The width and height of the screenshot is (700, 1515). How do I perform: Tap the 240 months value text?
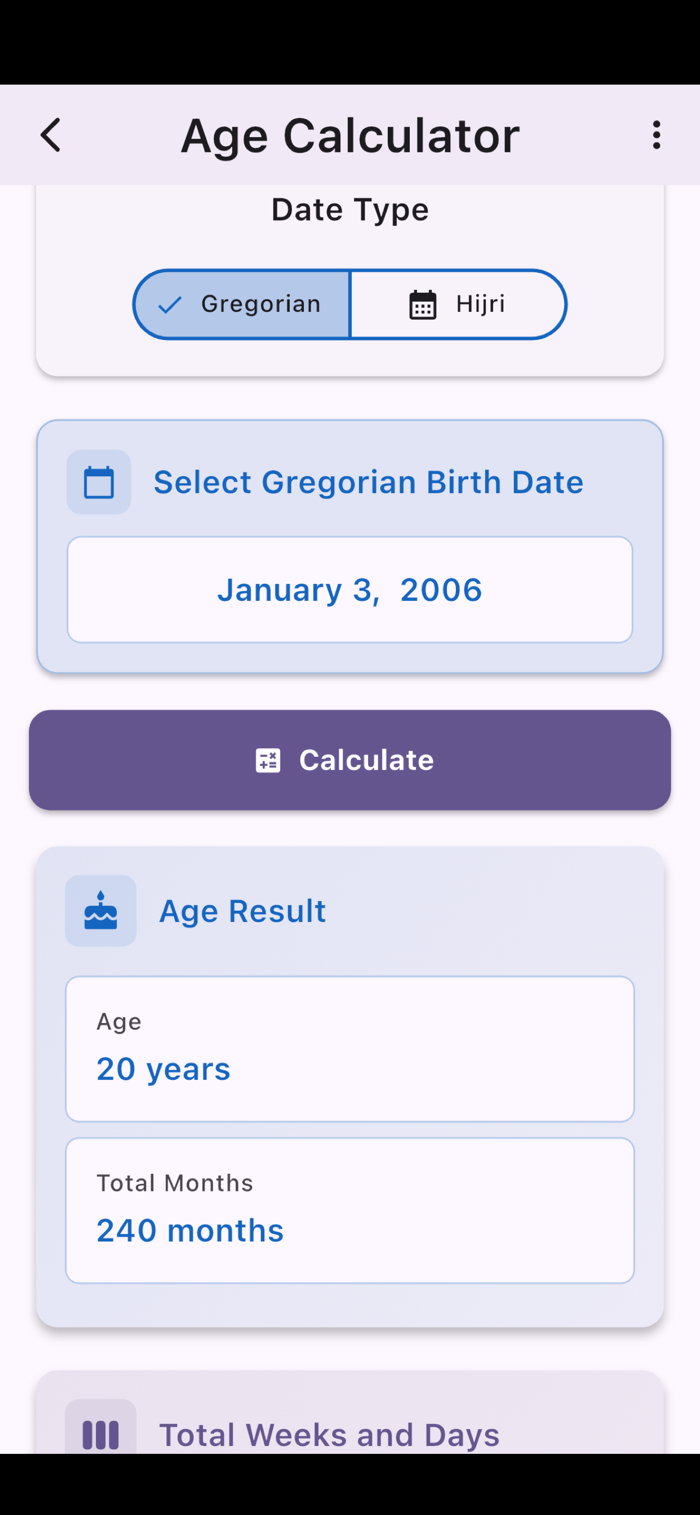[x=190, y=1230]
